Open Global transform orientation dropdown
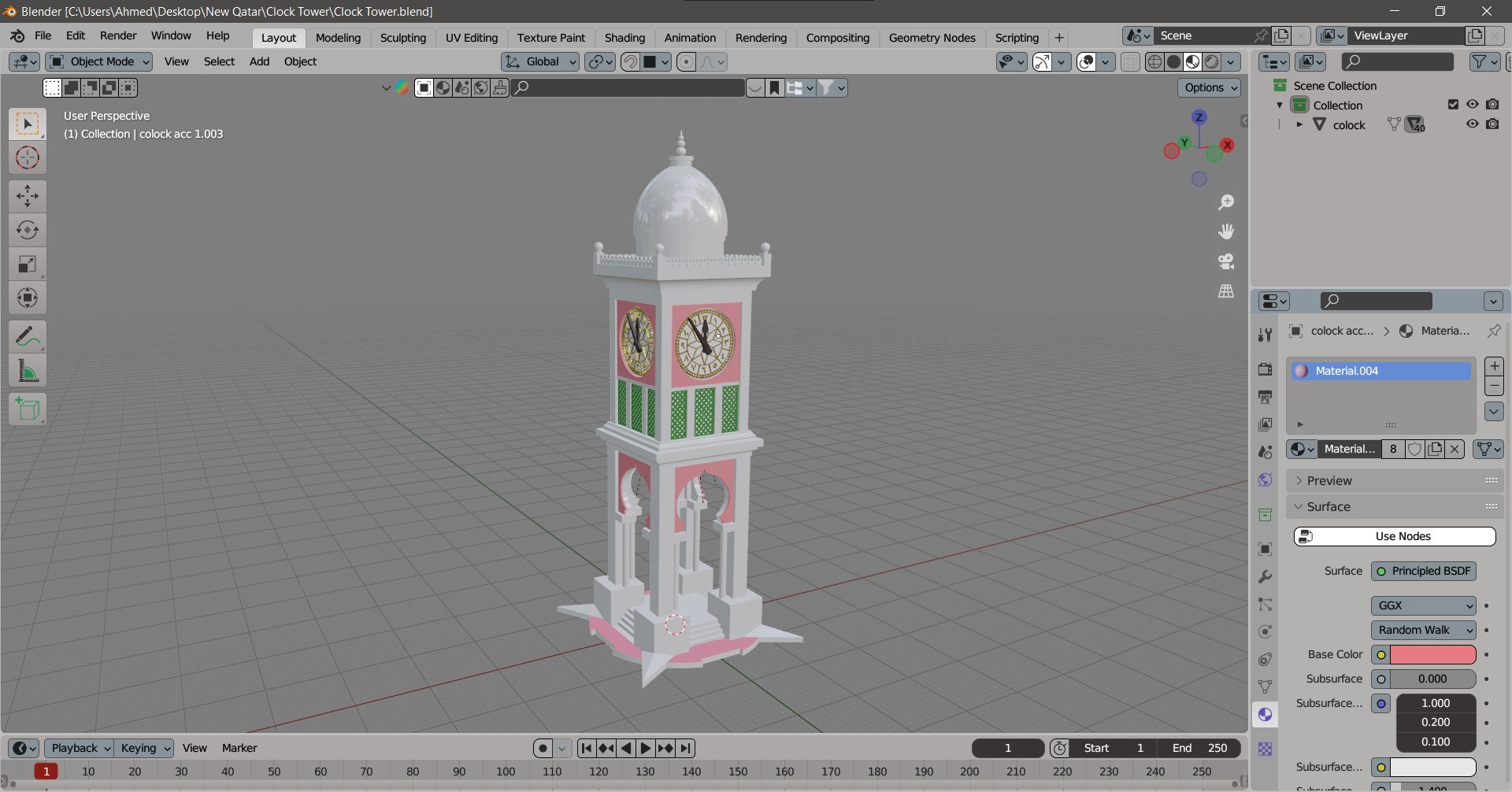1512x792 pixels. [540, 61]
